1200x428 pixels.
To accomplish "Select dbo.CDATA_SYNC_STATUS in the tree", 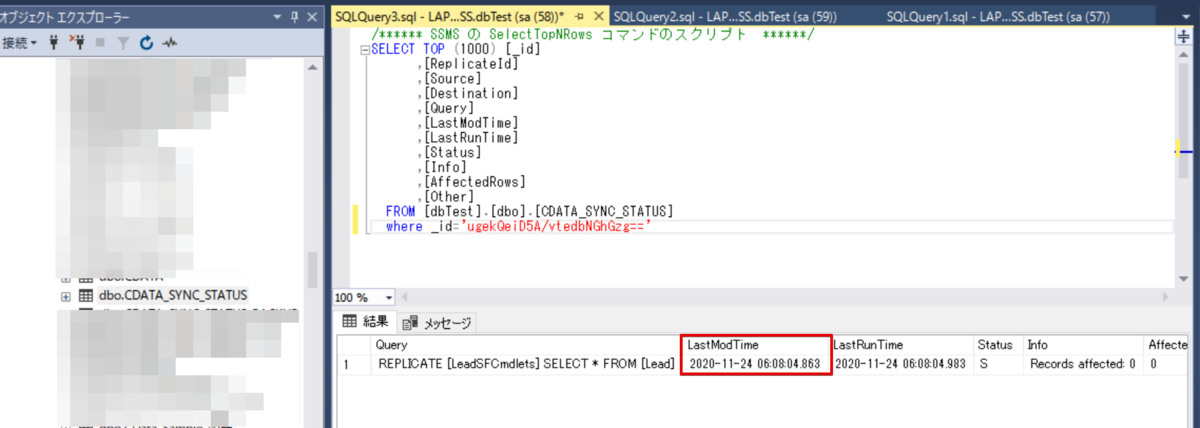I will pyautogui.click(x=172, y=295).
